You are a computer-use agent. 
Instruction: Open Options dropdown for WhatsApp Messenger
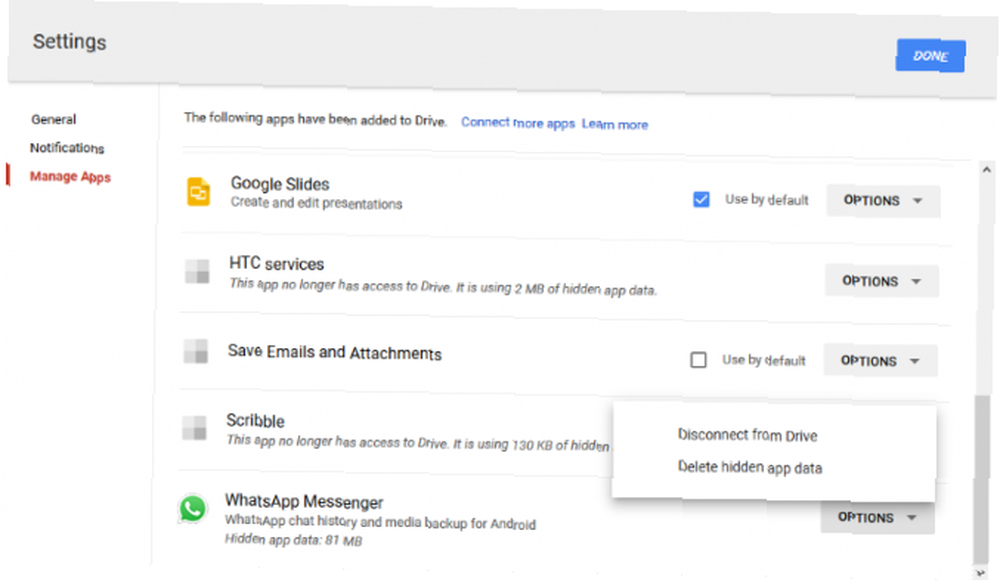(878, 517)
